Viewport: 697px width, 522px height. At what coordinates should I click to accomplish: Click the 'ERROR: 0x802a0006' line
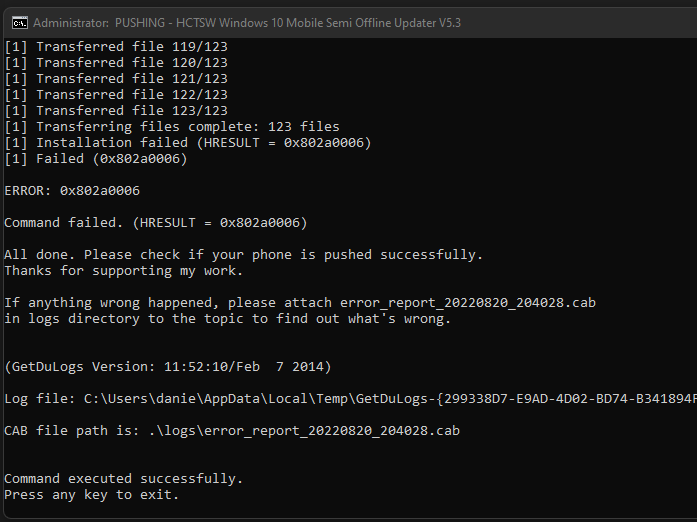[72, 190]
